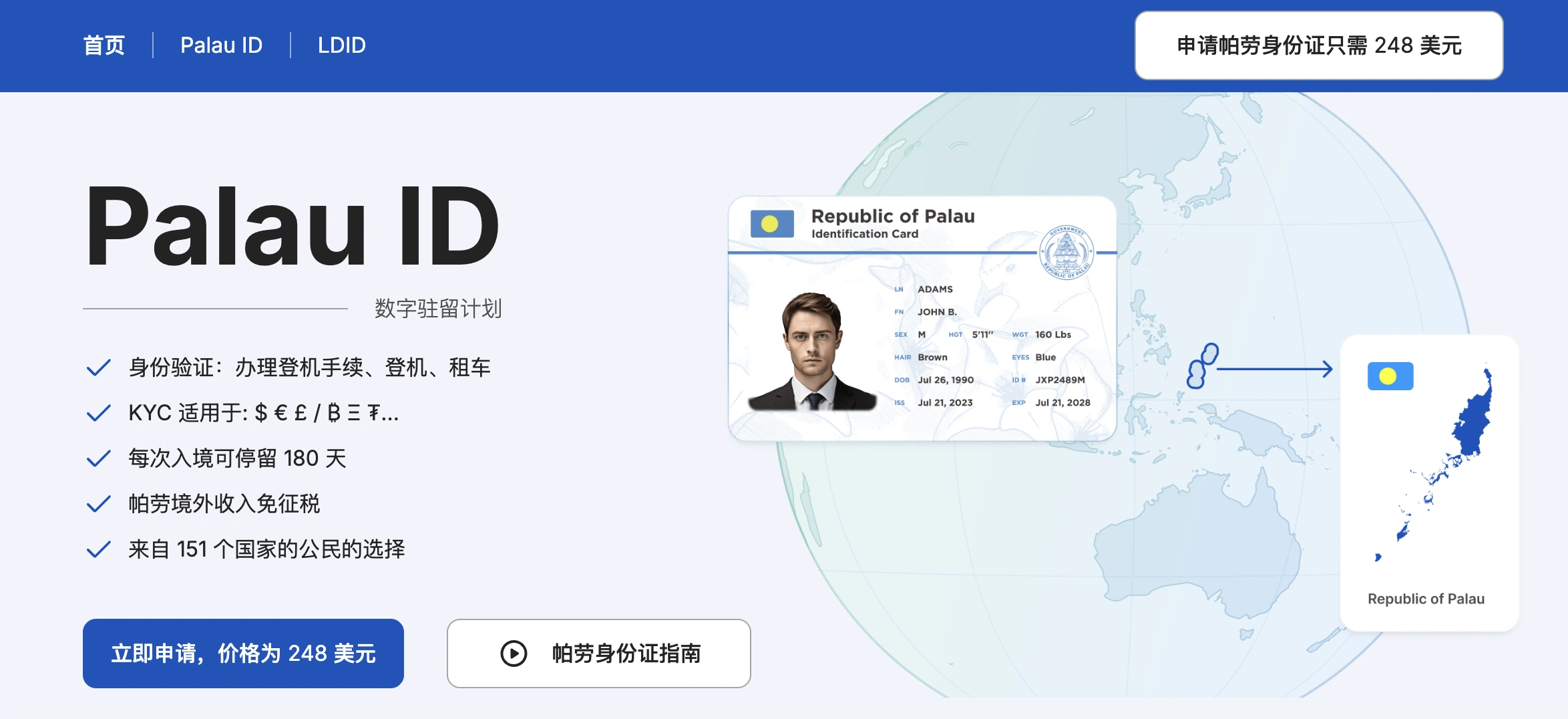Screen dimensions: 1568x719
Task: Click the blue 立即申请，价格为 248 美元 button
Action: [243, 654]
